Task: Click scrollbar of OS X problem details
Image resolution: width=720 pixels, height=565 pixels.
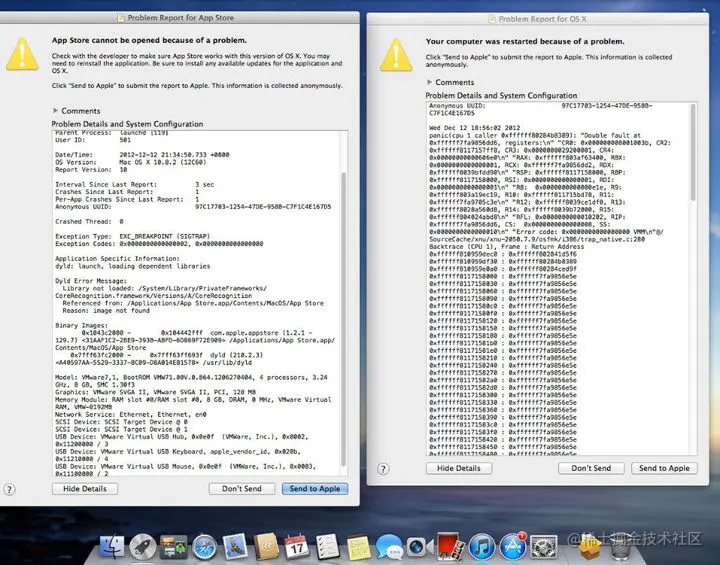Action: tap(693, 152)
